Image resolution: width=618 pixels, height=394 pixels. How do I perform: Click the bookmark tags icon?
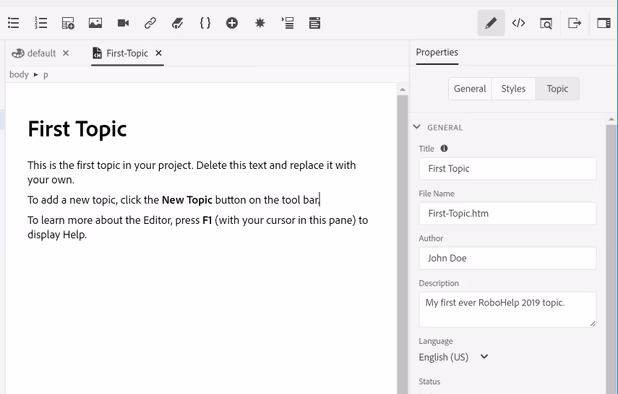click(x=177, y=23)
